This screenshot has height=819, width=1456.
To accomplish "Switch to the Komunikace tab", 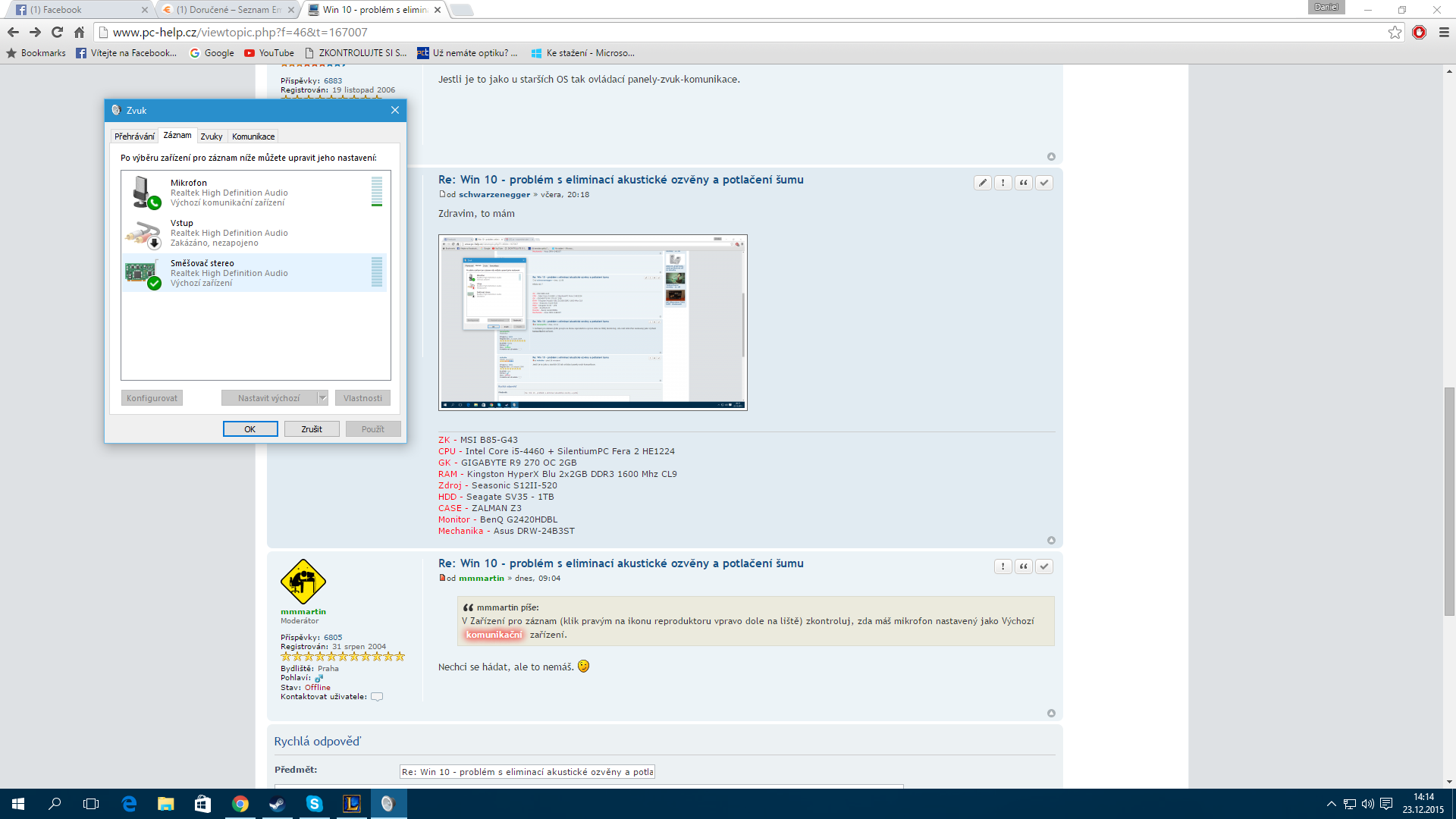I will pos(253,136).
